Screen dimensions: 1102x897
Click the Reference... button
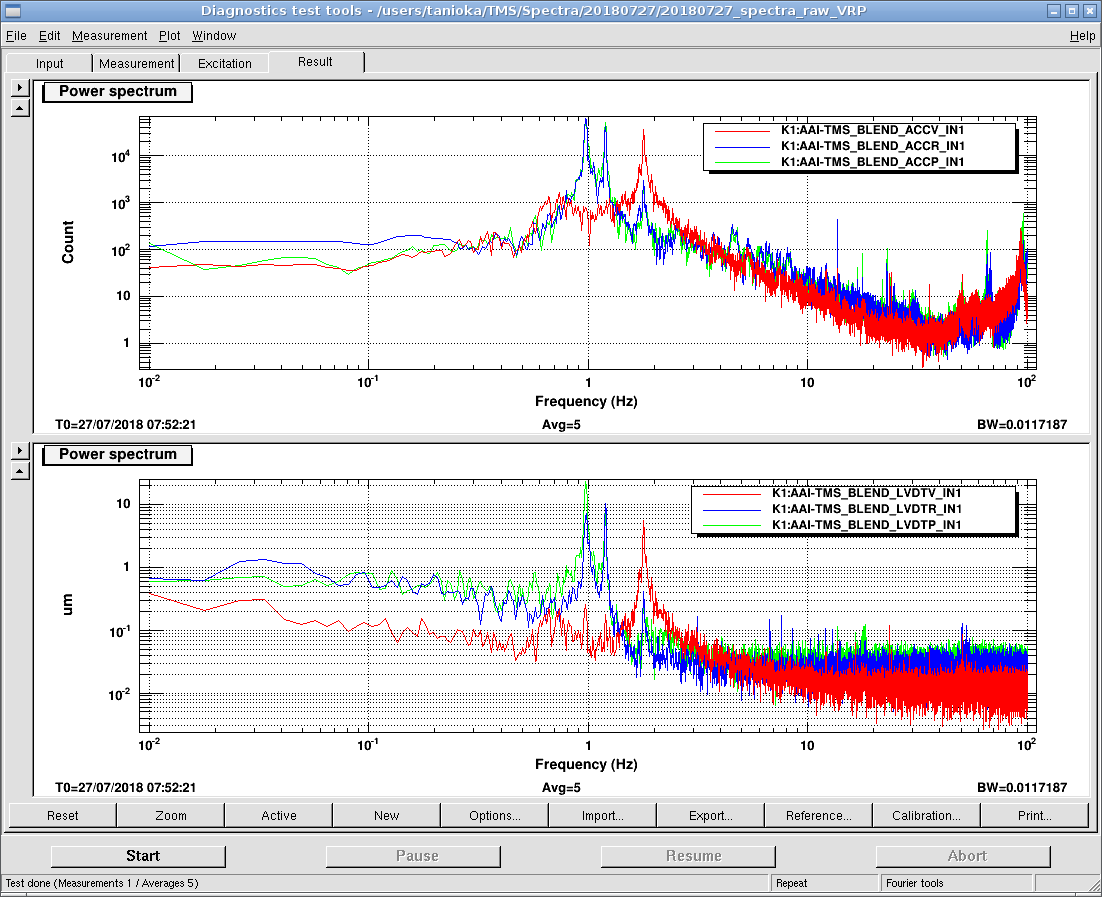[819, 816]
